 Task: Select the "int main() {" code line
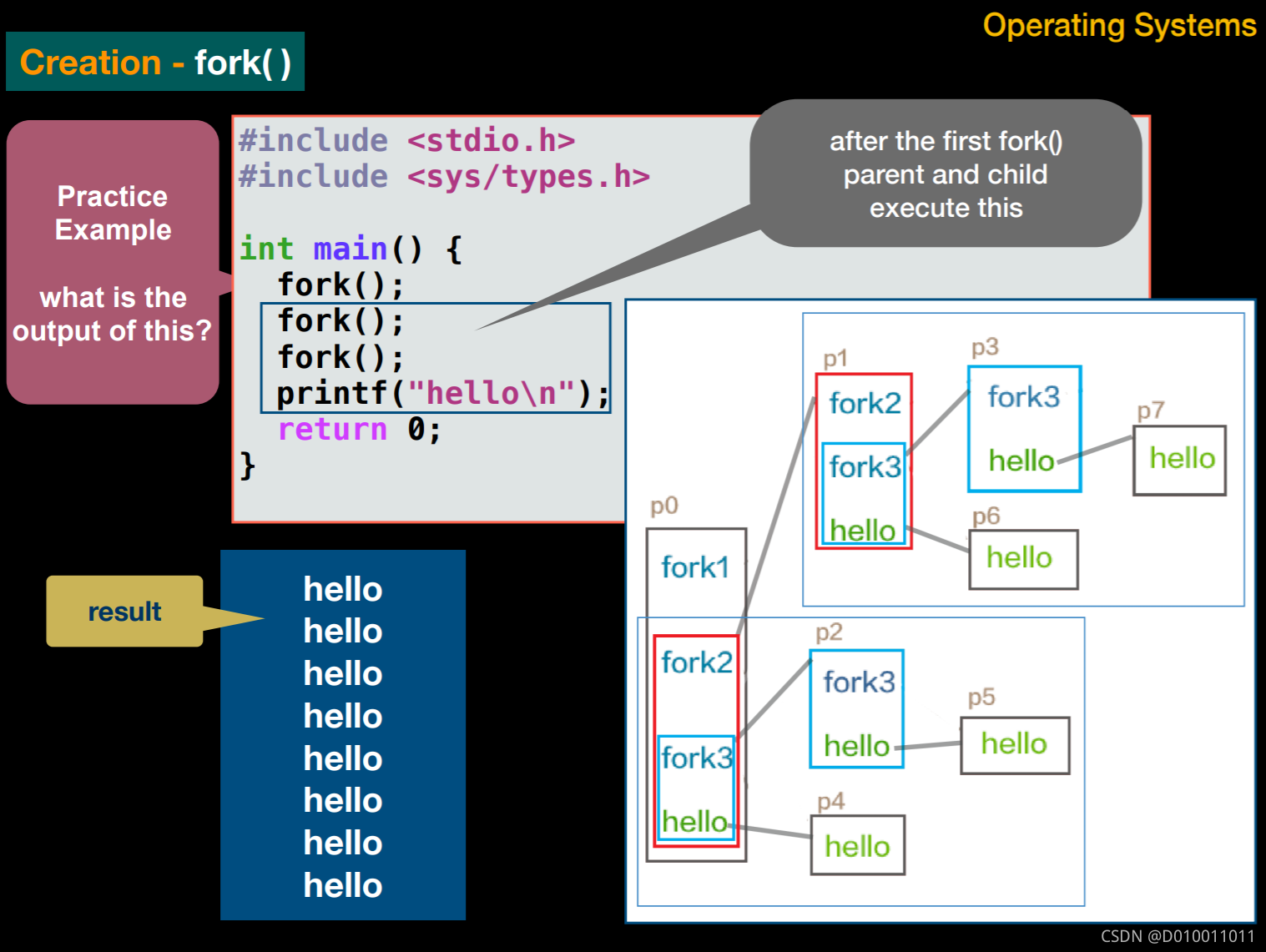(351, 249)
